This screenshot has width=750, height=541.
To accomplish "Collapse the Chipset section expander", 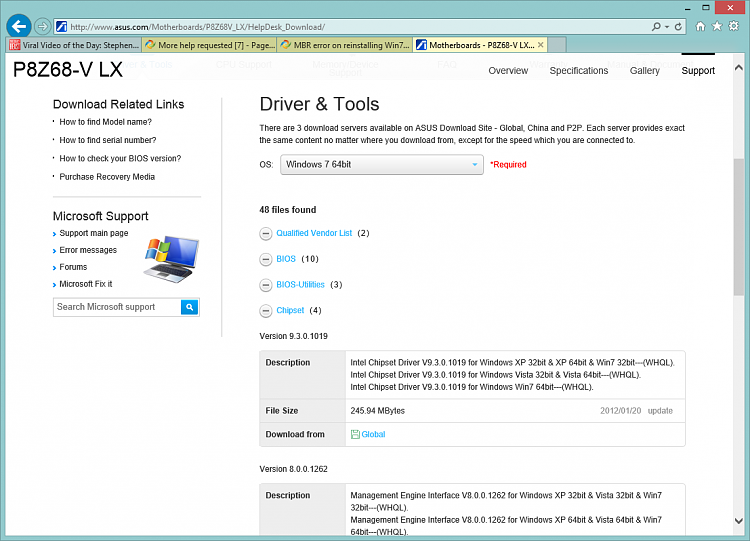I will (x=265, y=311).
